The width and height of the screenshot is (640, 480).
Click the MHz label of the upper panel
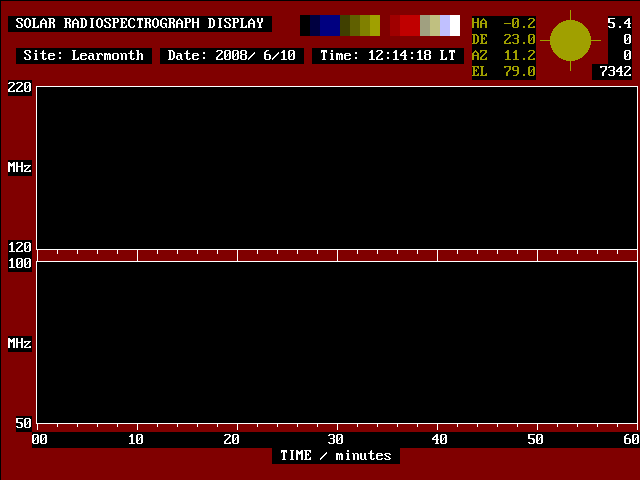(x=20, y=167)
